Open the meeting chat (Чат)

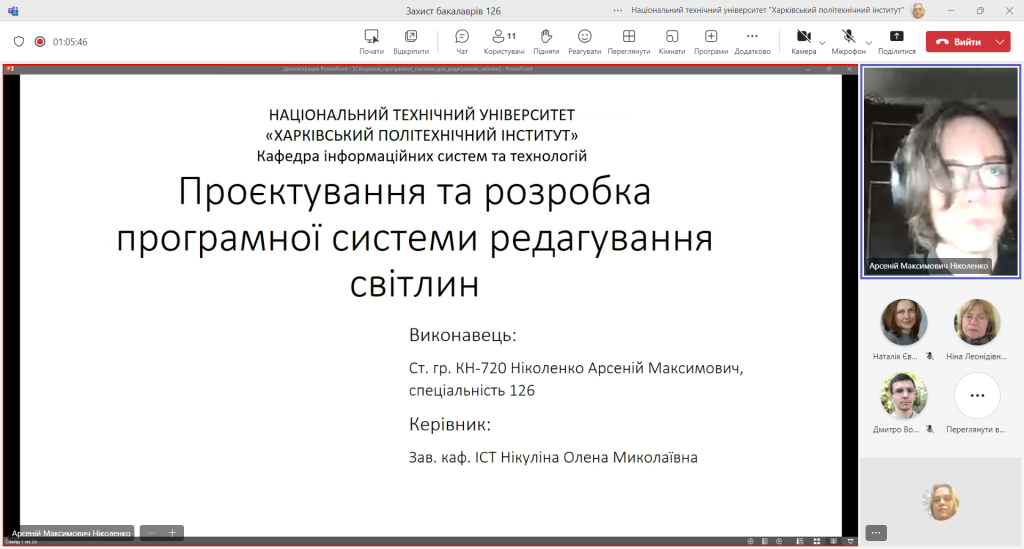pyautogui.click(x=461, y=41)
